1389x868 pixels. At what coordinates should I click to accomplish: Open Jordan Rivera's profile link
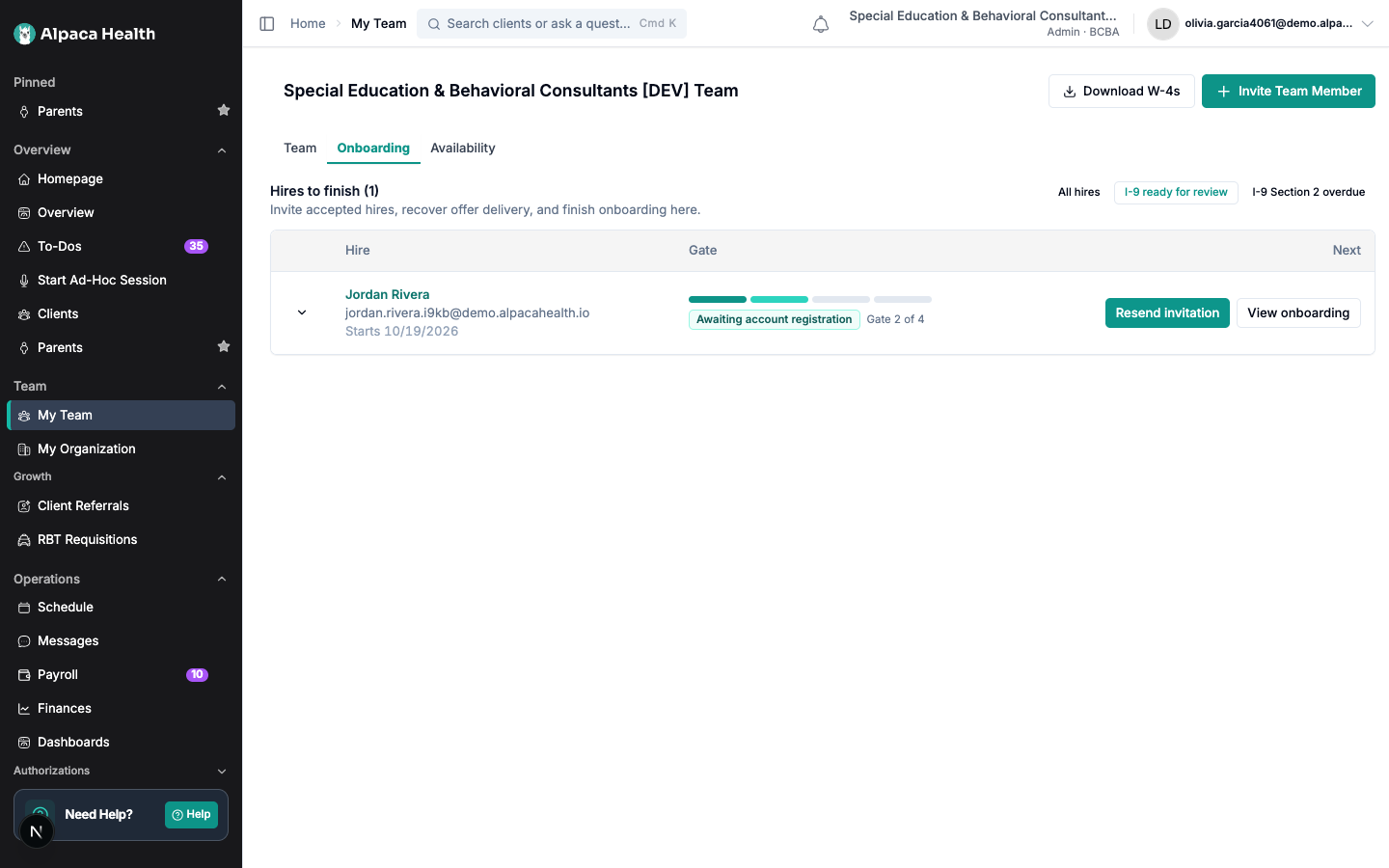pyautogui.click(x=388, y=294)
